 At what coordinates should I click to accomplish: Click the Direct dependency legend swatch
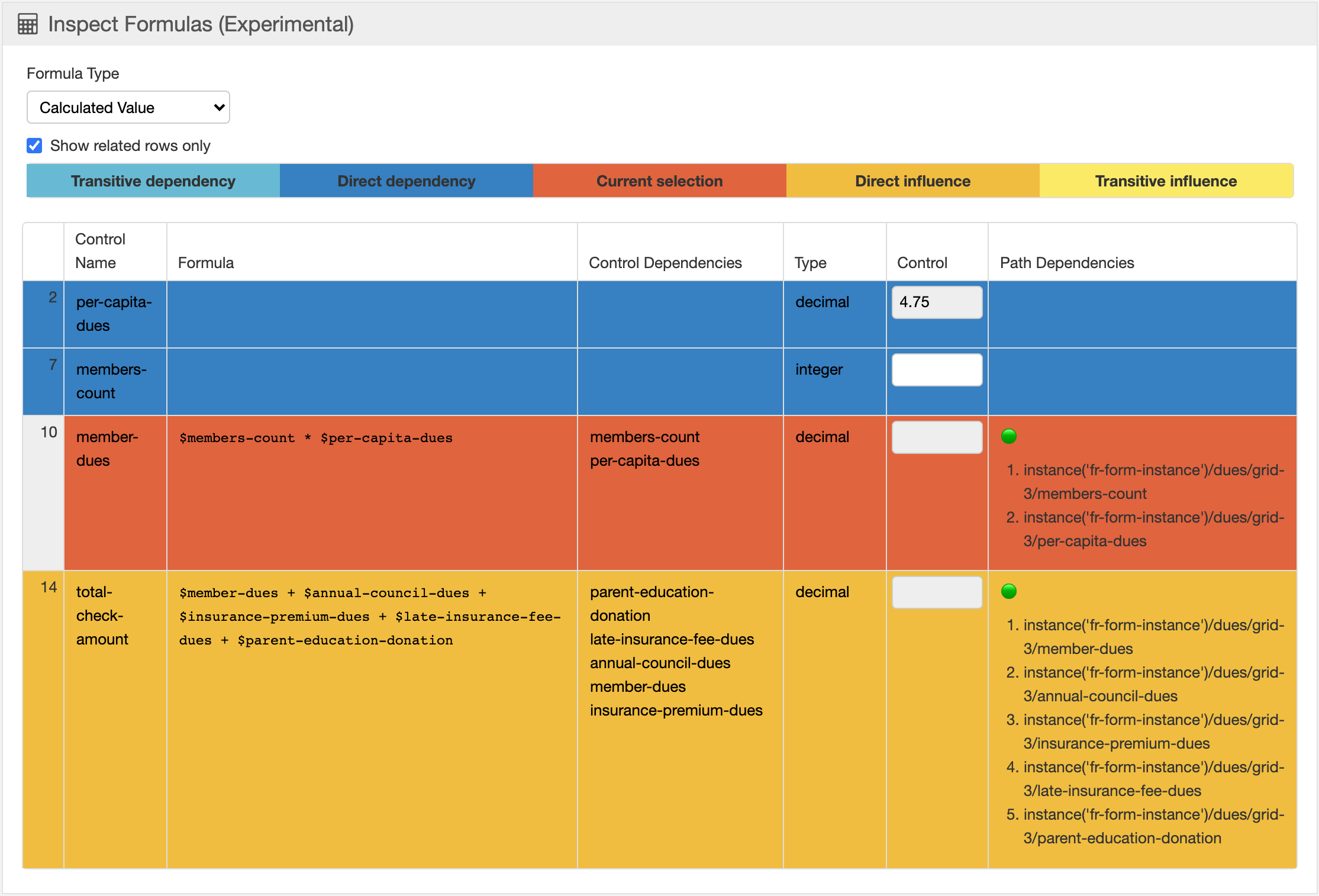(x=407, y=181)
